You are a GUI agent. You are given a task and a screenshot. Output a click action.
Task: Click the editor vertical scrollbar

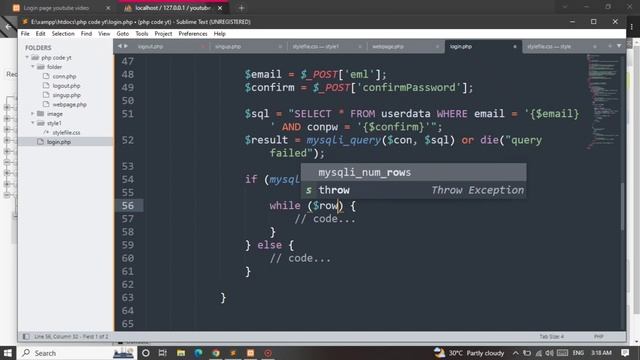click(622, 206)
